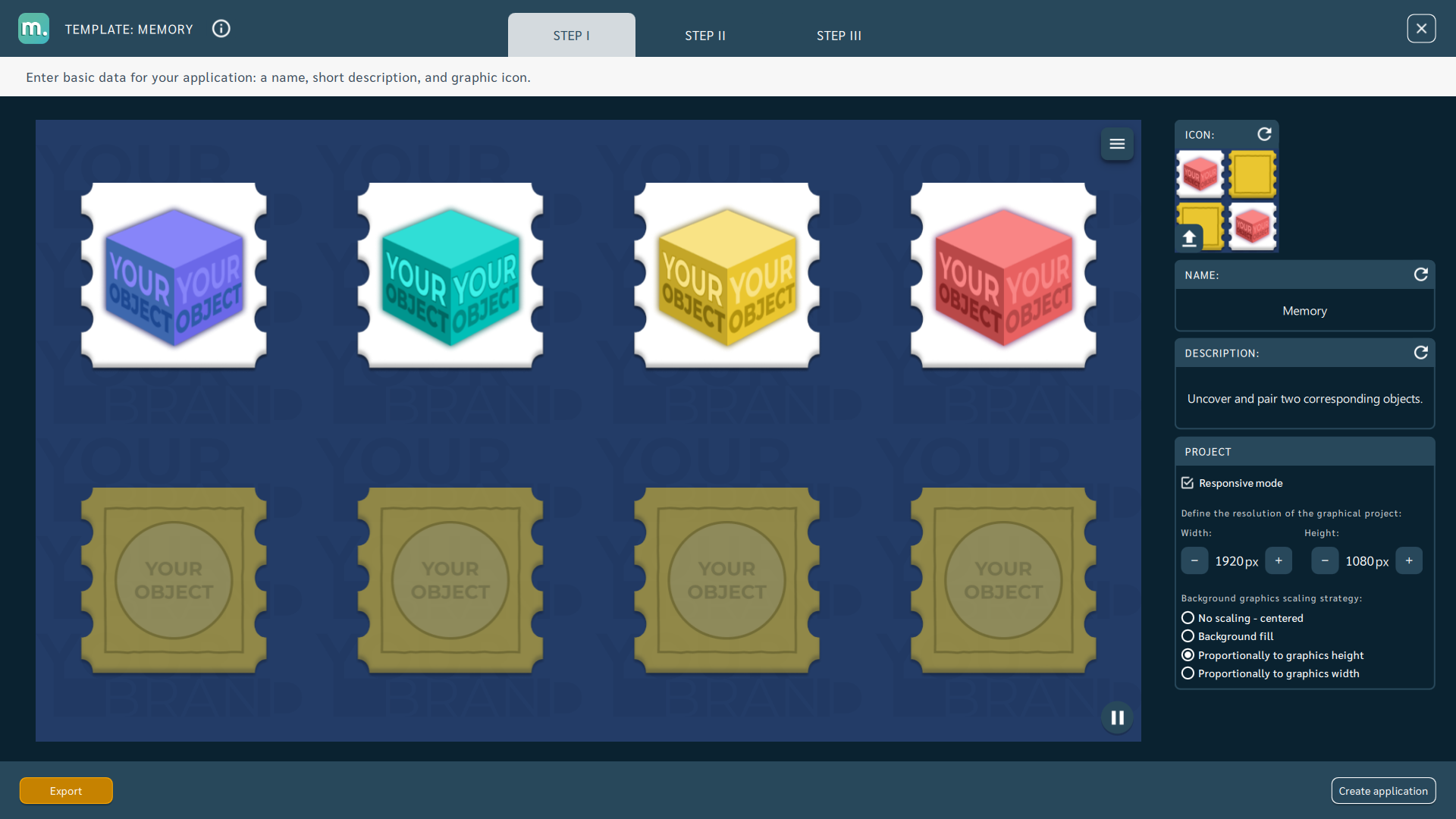Image resolution: width=1456 pixels, height=819 pixels.
Task: Flip the face-down card below red cube
Action: 1003,580
